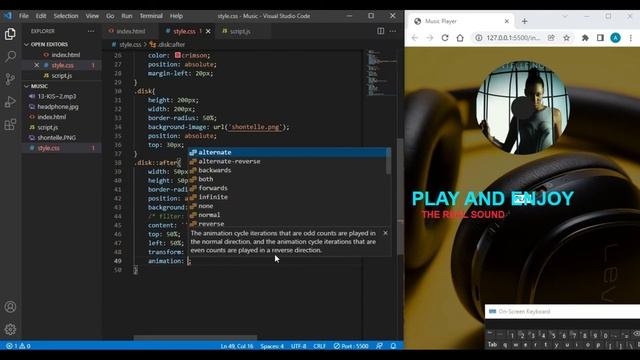
Task: Click Port: 5500 Live Server status
Action: [351, 346]
